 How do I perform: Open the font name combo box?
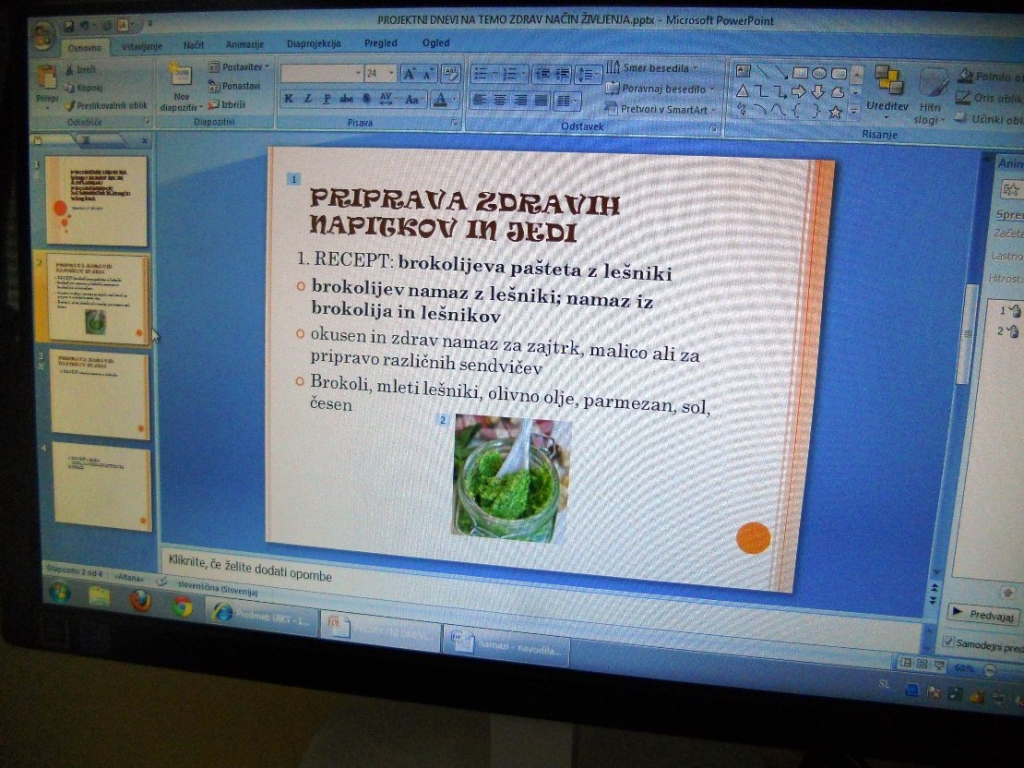(321, 73)
